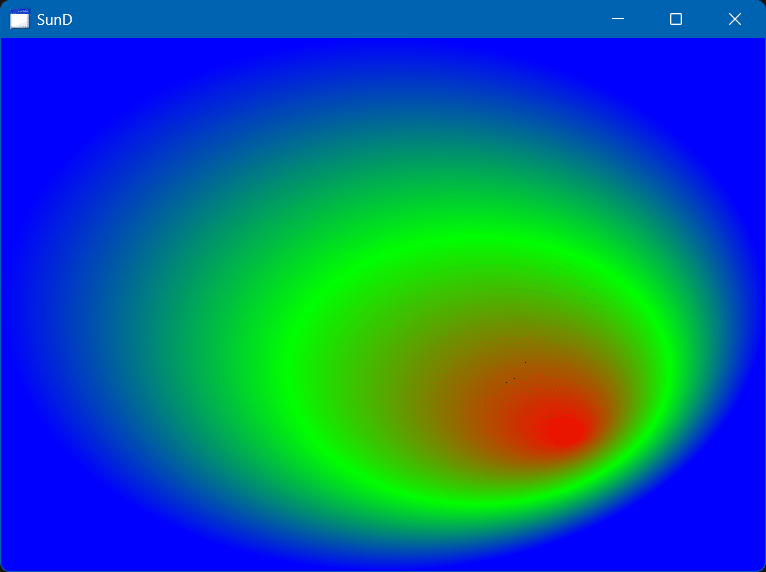Click the SunD title text
Viewport: 766px width, 572px height.
[55, 20]
